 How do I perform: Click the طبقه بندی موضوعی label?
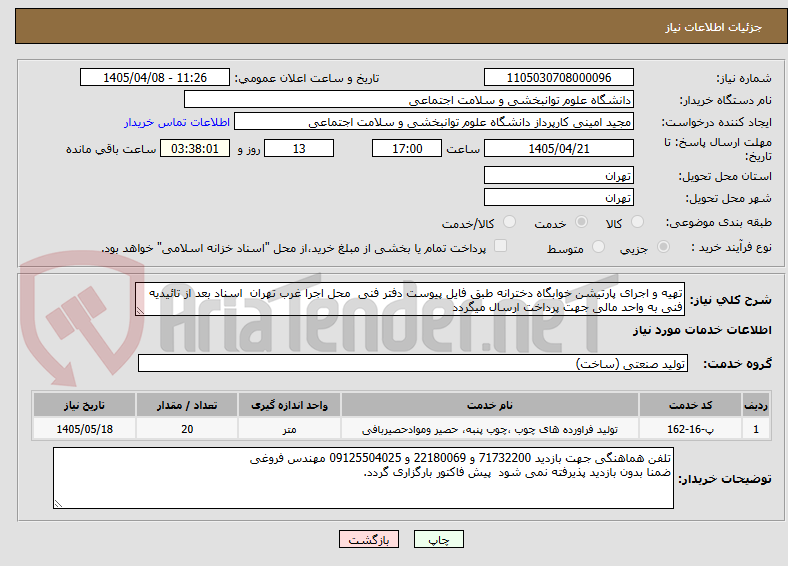click(719, 222)
